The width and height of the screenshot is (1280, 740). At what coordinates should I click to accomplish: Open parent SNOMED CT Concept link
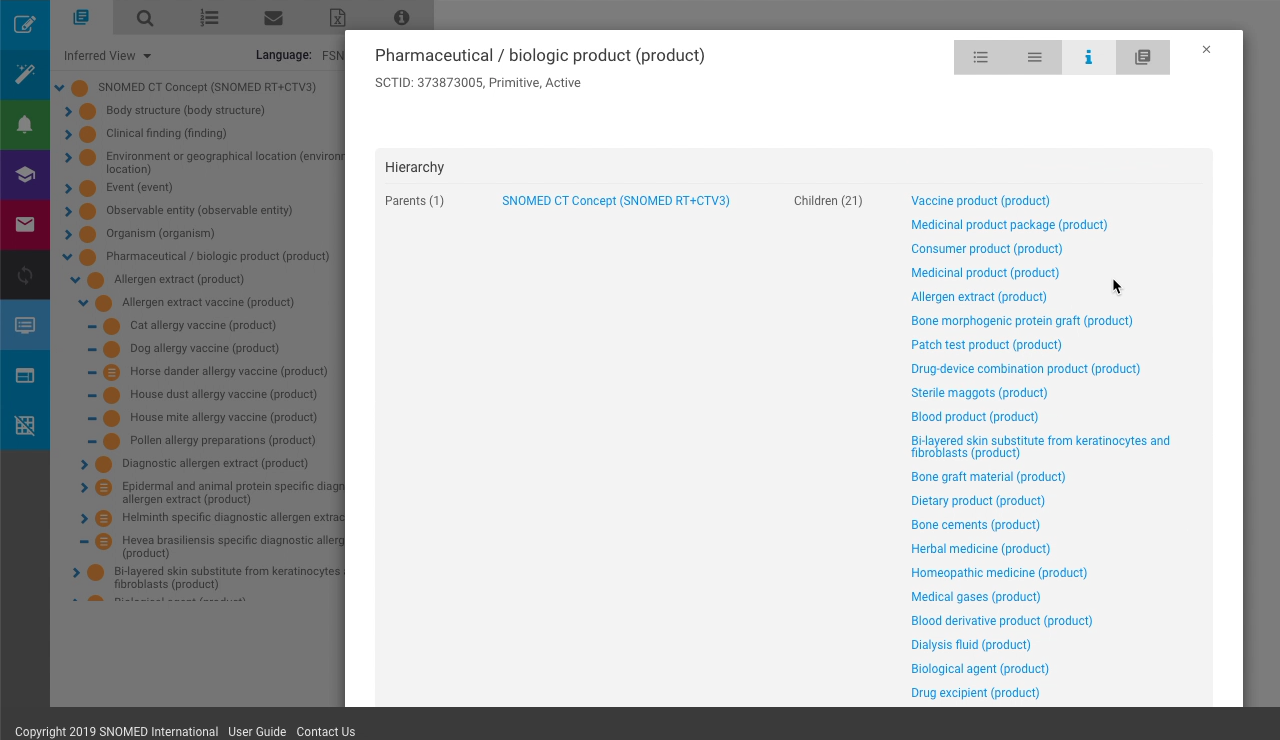coord(616,201)
